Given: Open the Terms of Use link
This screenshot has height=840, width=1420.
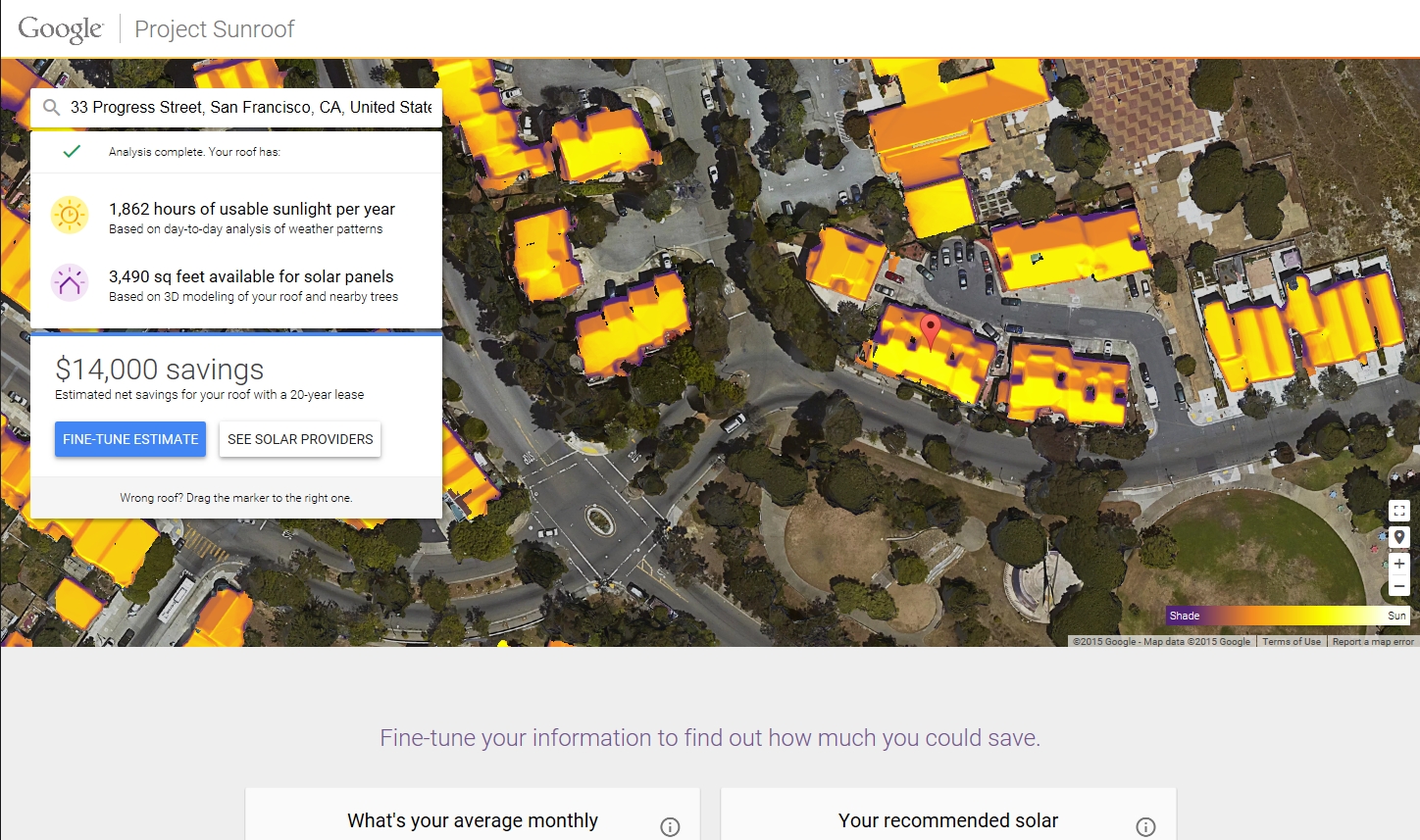Looking at the screenshot, I should coord(1292,641).
